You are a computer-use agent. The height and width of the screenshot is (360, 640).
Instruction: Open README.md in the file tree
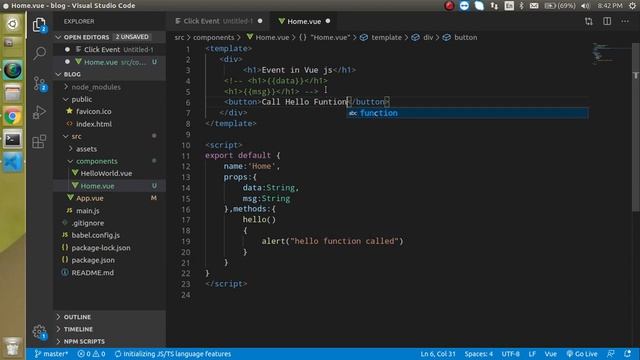tap(93, 273)
